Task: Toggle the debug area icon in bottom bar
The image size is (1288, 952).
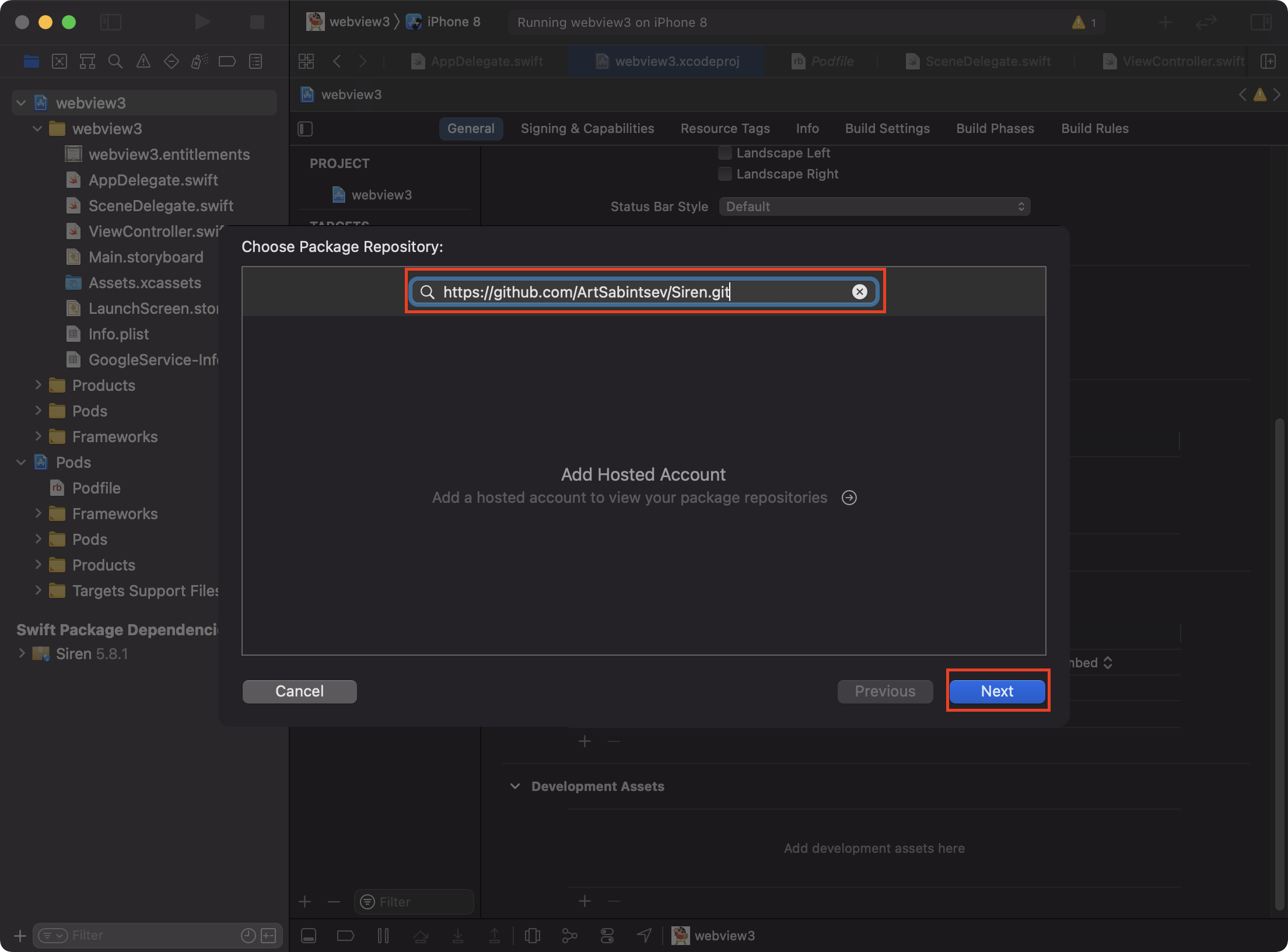Action: (309, 936)
